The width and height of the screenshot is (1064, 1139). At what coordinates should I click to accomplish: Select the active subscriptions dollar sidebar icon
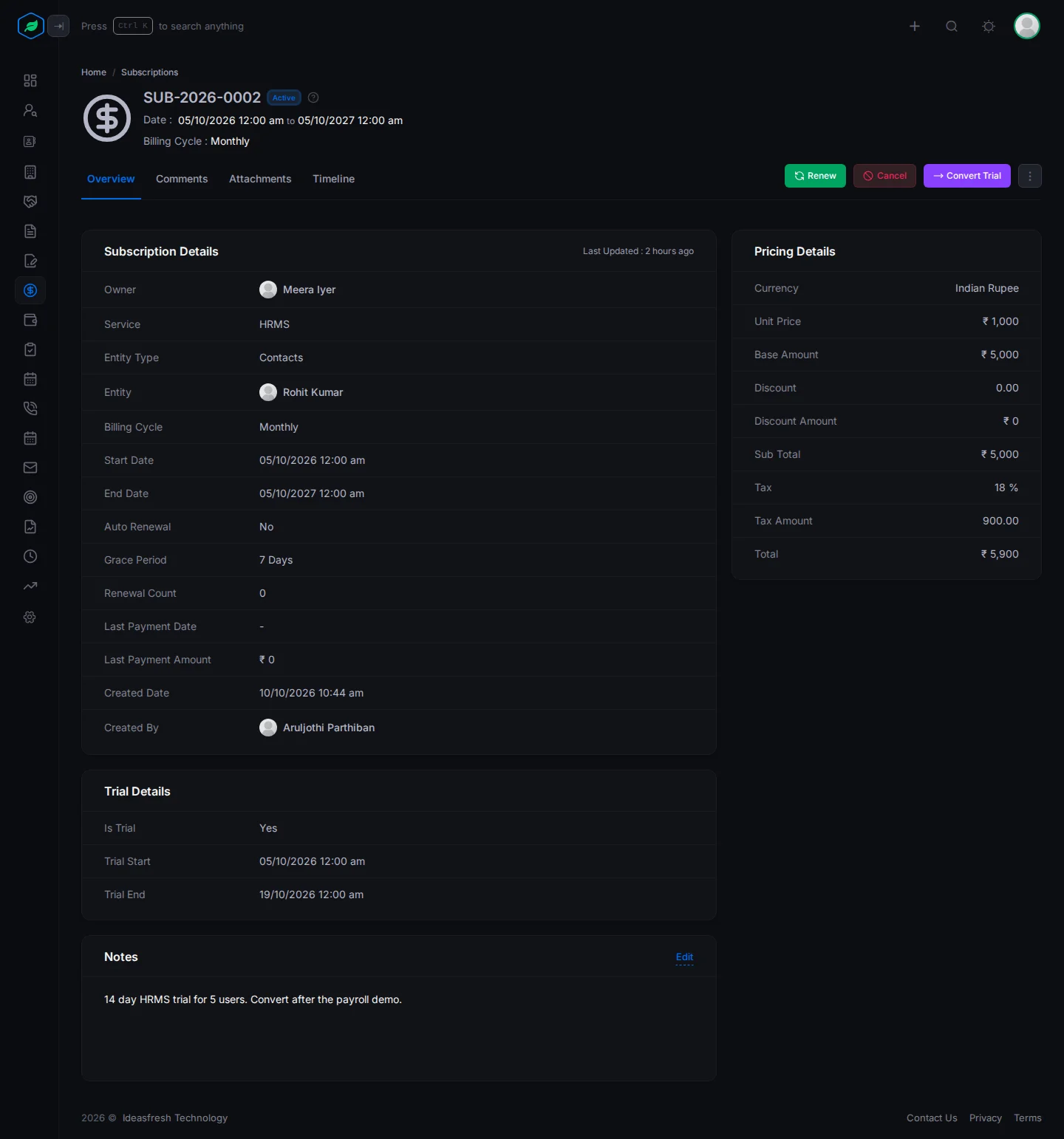[x=30, y=290]
